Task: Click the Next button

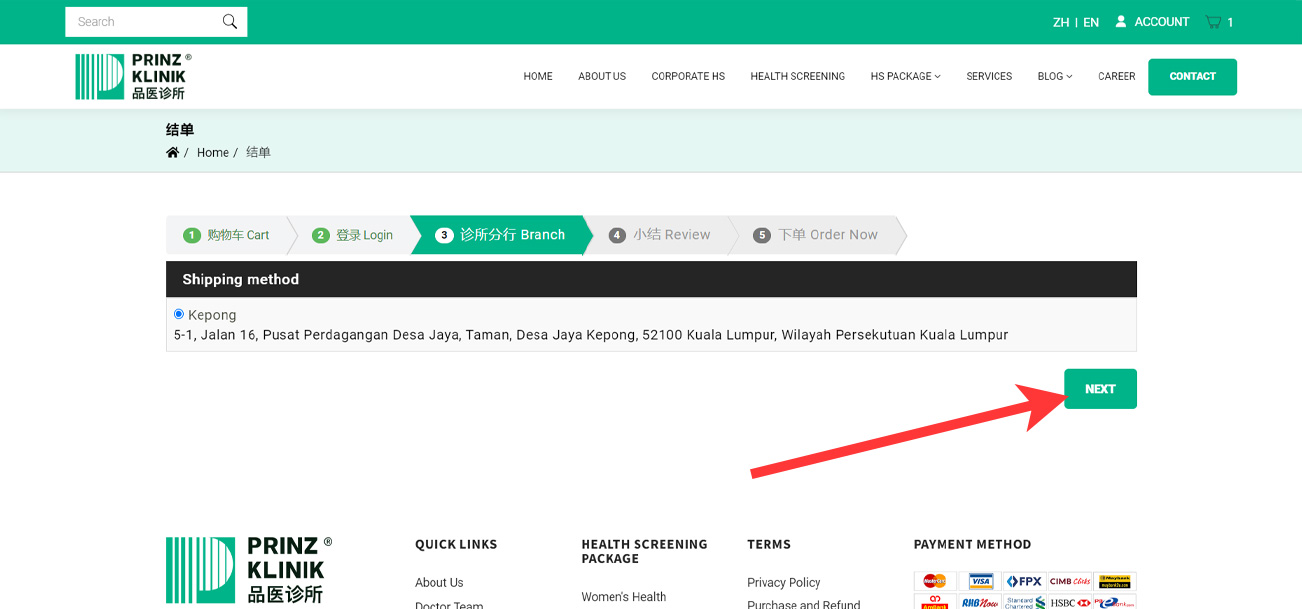Action: click(x=1100, y=389)
